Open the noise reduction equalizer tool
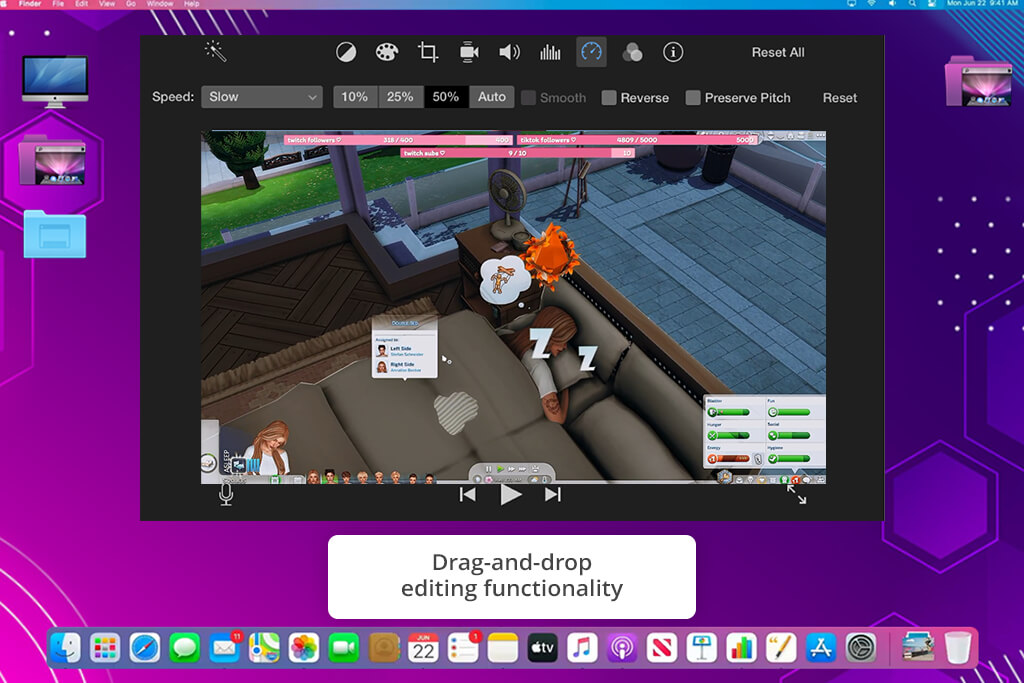The image size is (1024, 683). [550, 52]
